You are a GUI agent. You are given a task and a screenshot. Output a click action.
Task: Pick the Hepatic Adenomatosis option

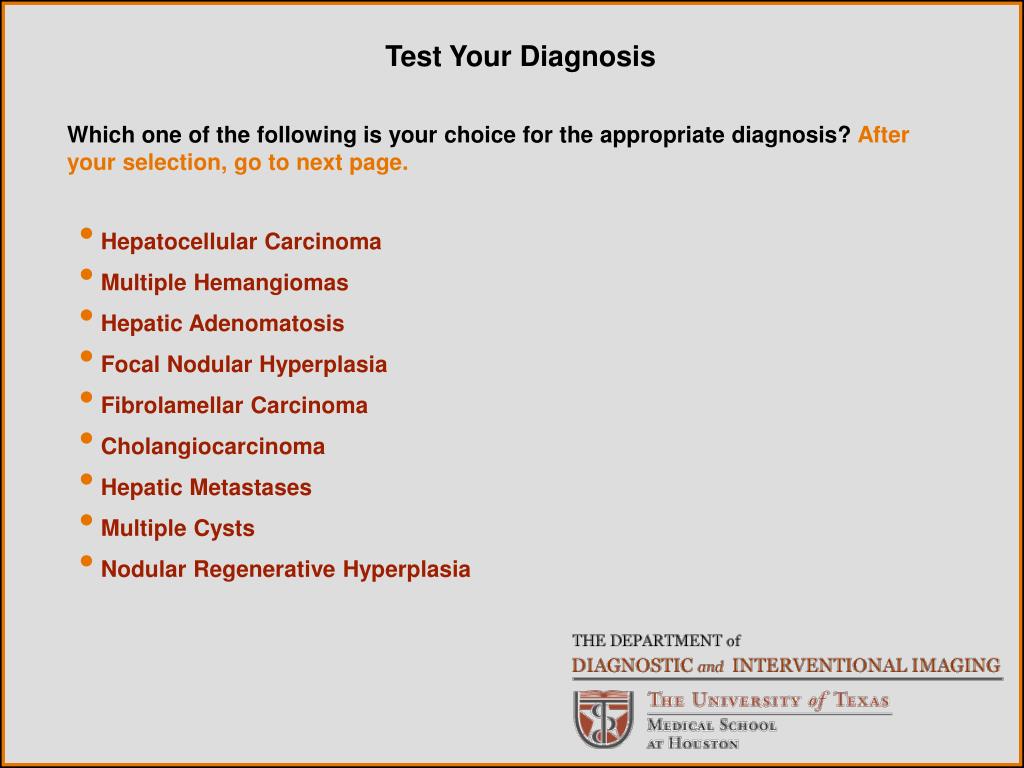223,323
